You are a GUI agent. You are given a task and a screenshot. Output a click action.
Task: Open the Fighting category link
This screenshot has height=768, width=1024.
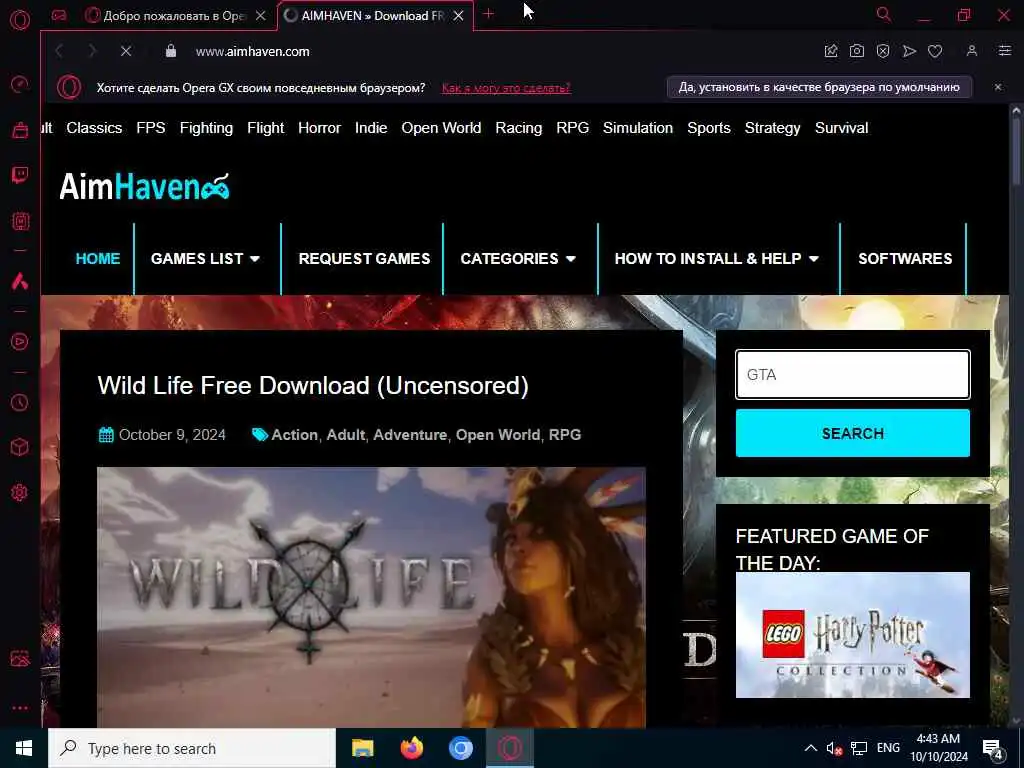click(206, 128)
